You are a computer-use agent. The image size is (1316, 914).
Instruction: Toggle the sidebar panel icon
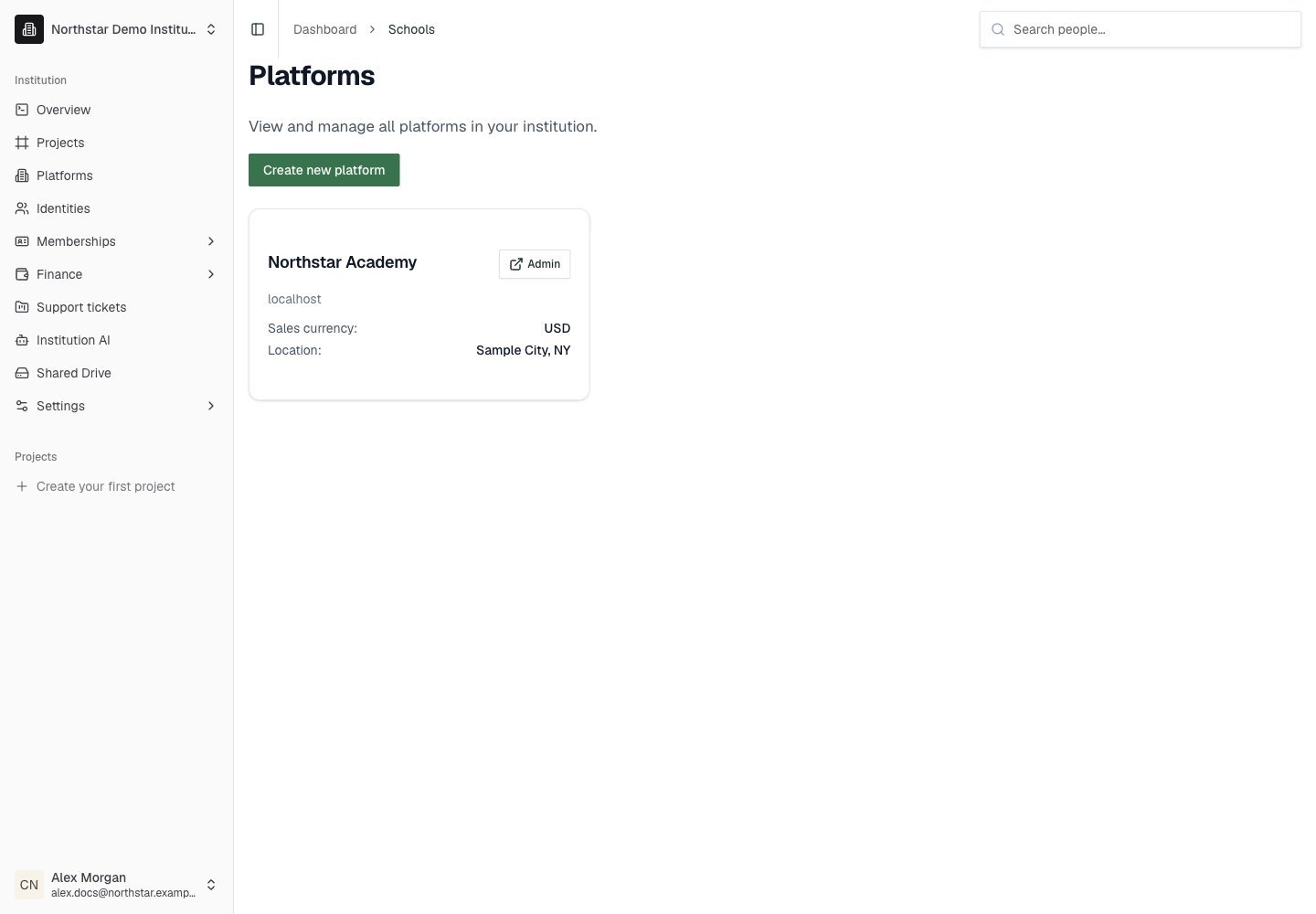pos(258,29)
